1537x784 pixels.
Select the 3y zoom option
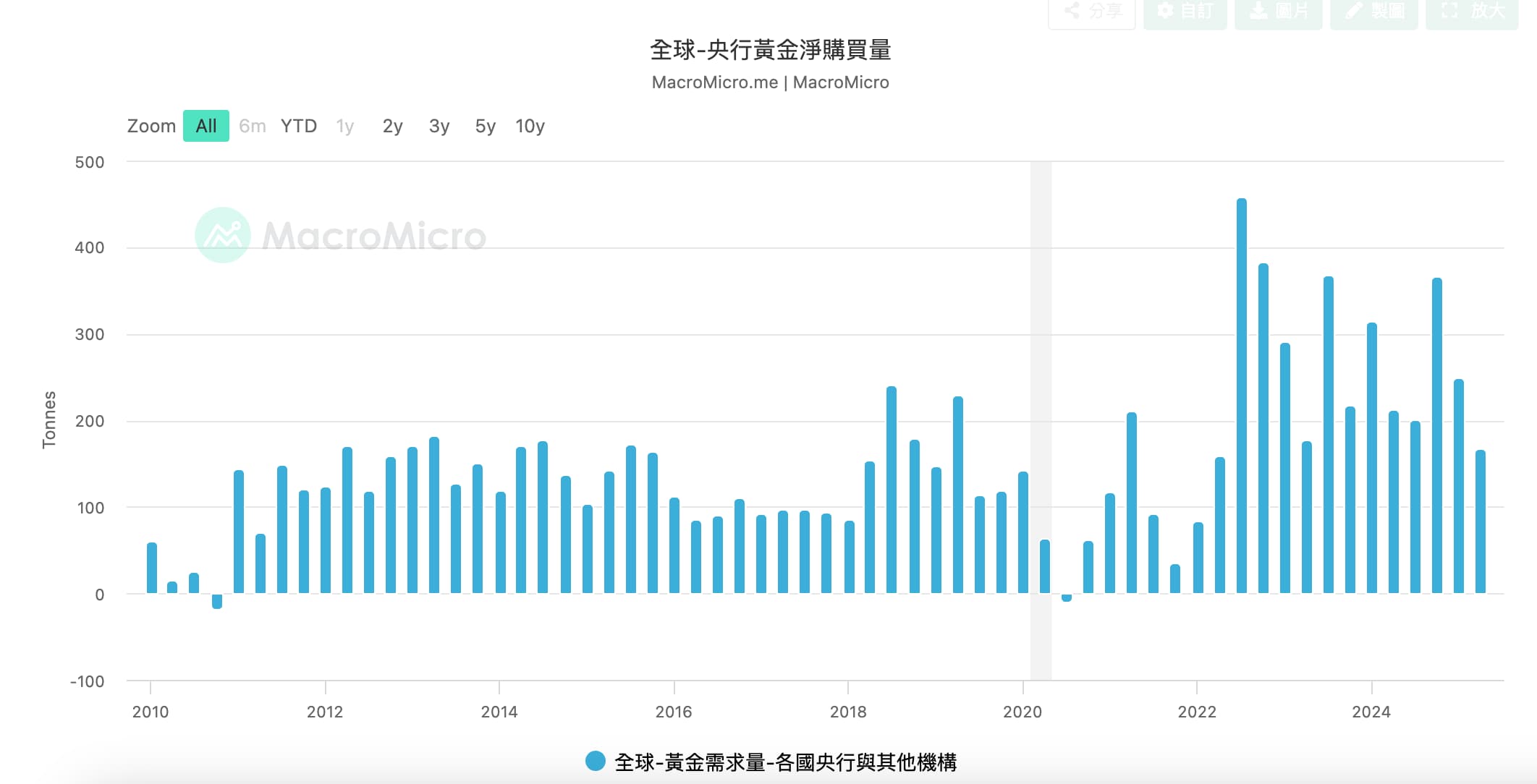click(438, 126)
